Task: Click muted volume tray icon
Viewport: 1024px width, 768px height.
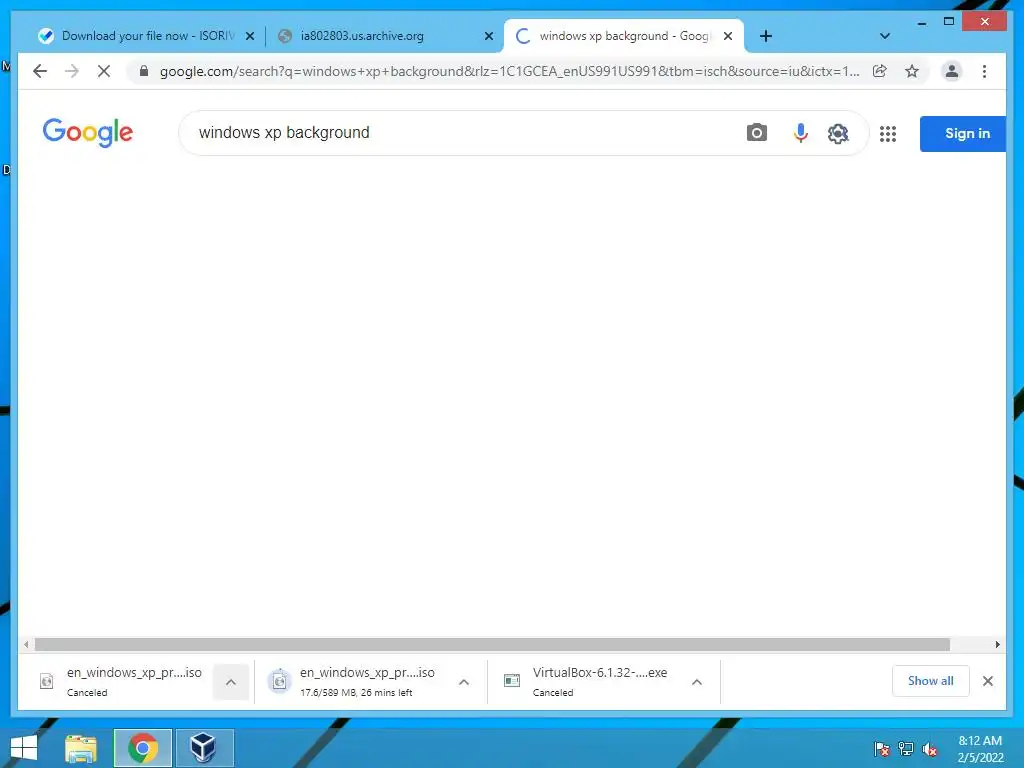Action: point(930,748)
